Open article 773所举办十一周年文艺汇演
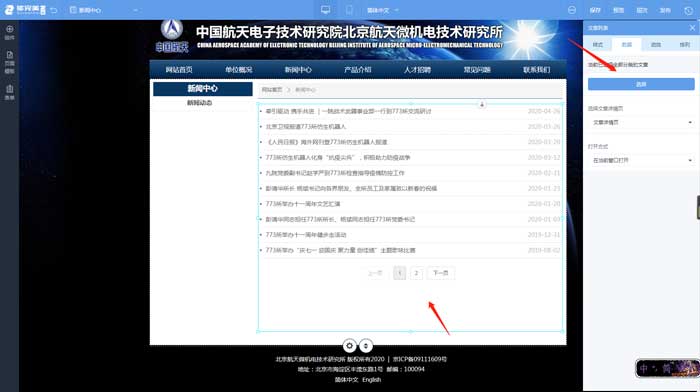The height and width of the screenshot is (392, 700). click(x=303, y=204)
